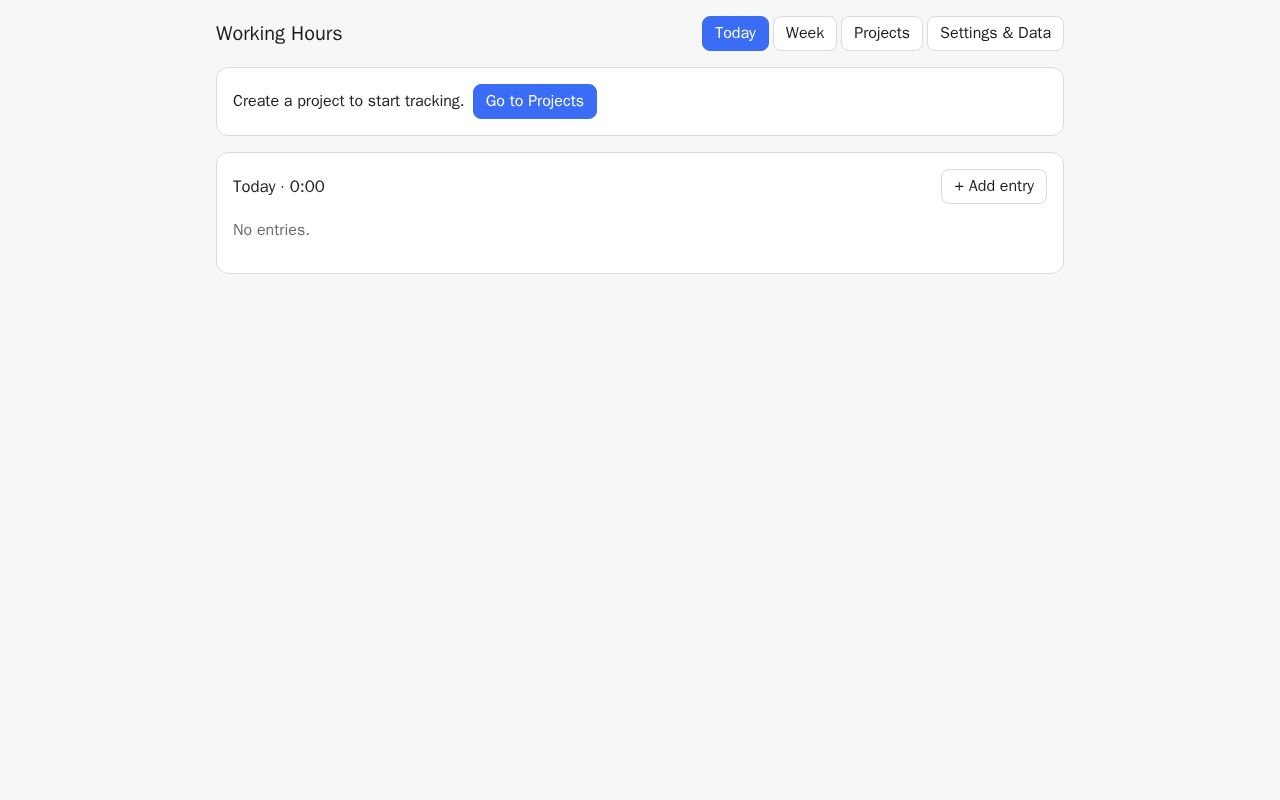This screenshot has width=1280, height=800.
Task: Click the 'No entries.' message
Action: click(271, 230)
